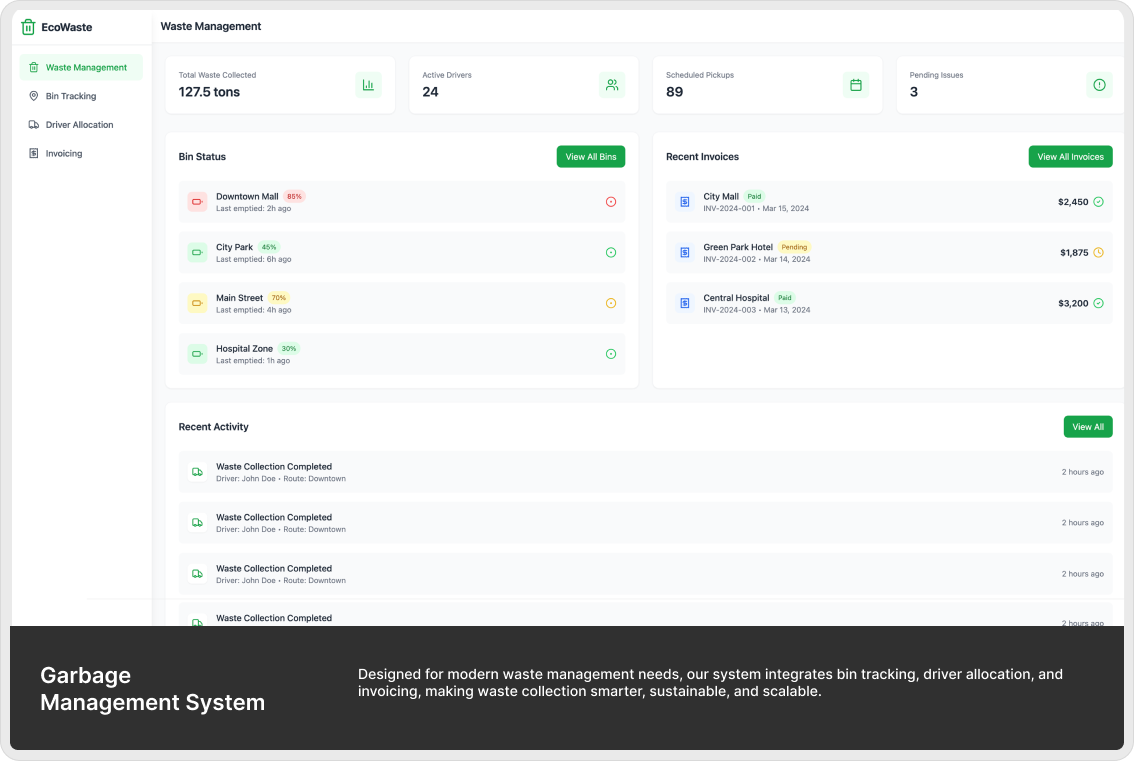
Task: Click the 30% fill badge on Hospital Zone
Action: click(289, 348)
